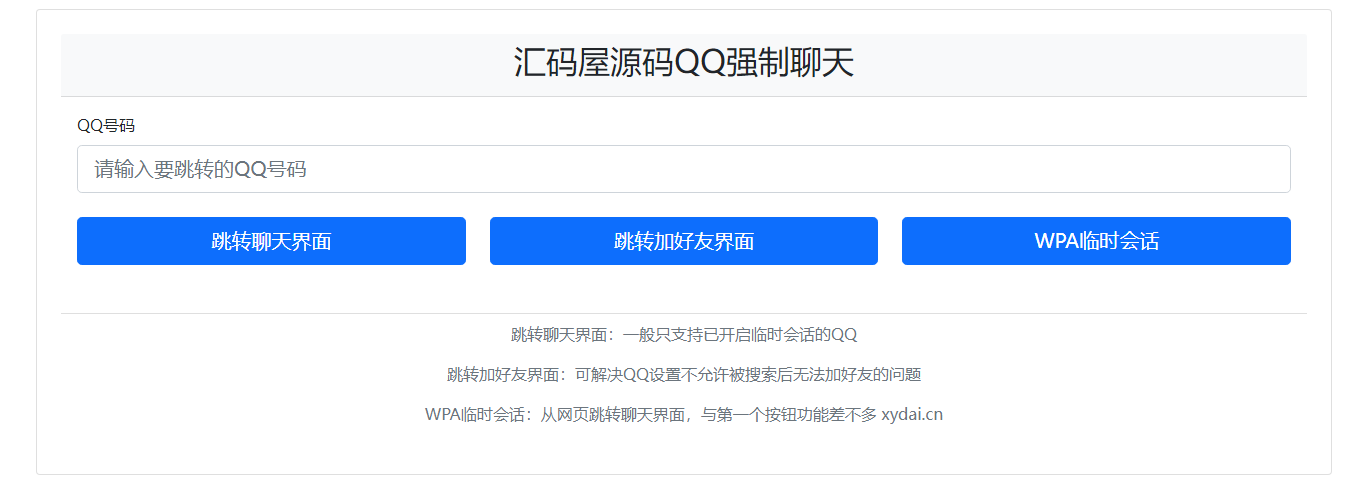1360x503 pixels.
Task: Click the WPA临时会话 button
Action: point(1096,241)
